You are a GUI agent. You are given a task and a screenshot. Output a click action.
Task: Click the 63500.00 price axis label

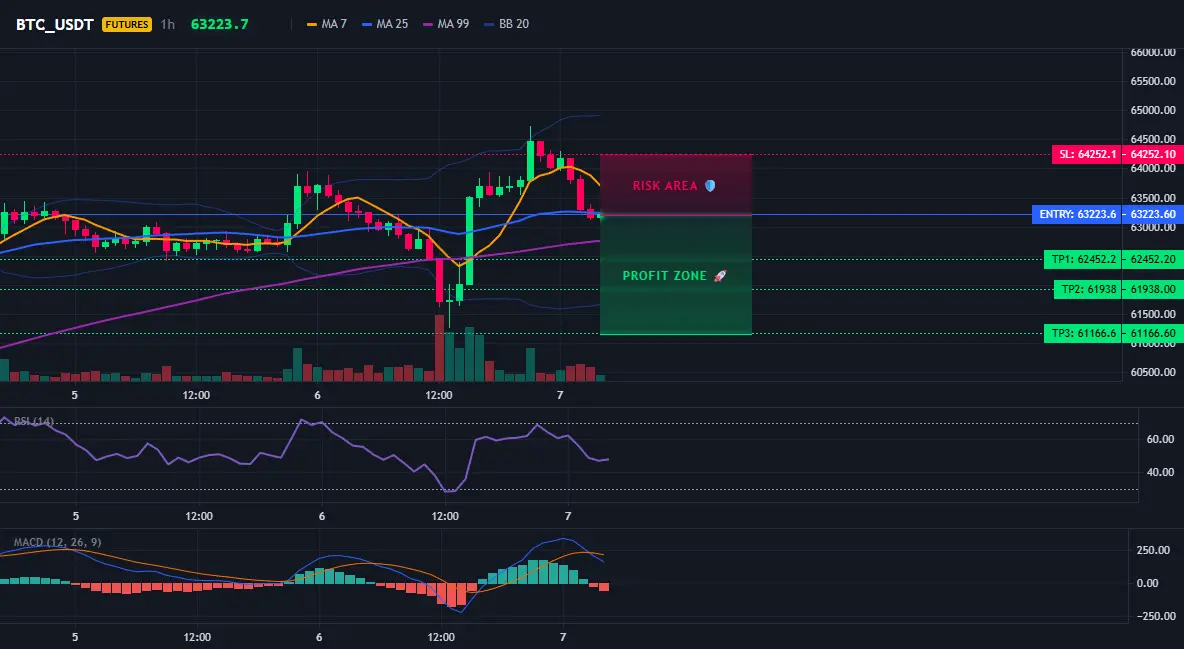click(x=1153, y=198)
